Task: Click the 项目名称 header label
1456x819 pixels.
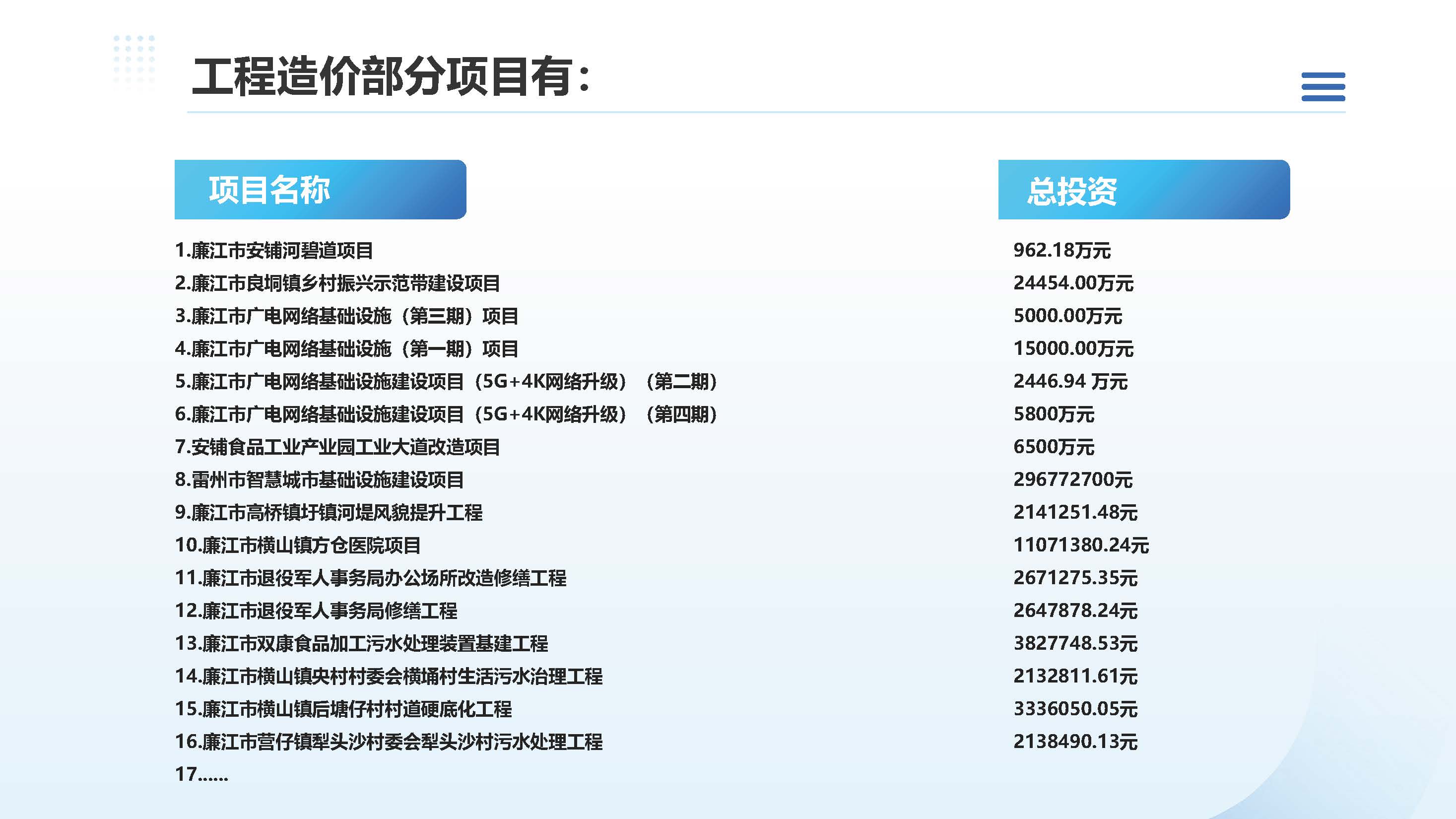Action: (x=269, y=190)
